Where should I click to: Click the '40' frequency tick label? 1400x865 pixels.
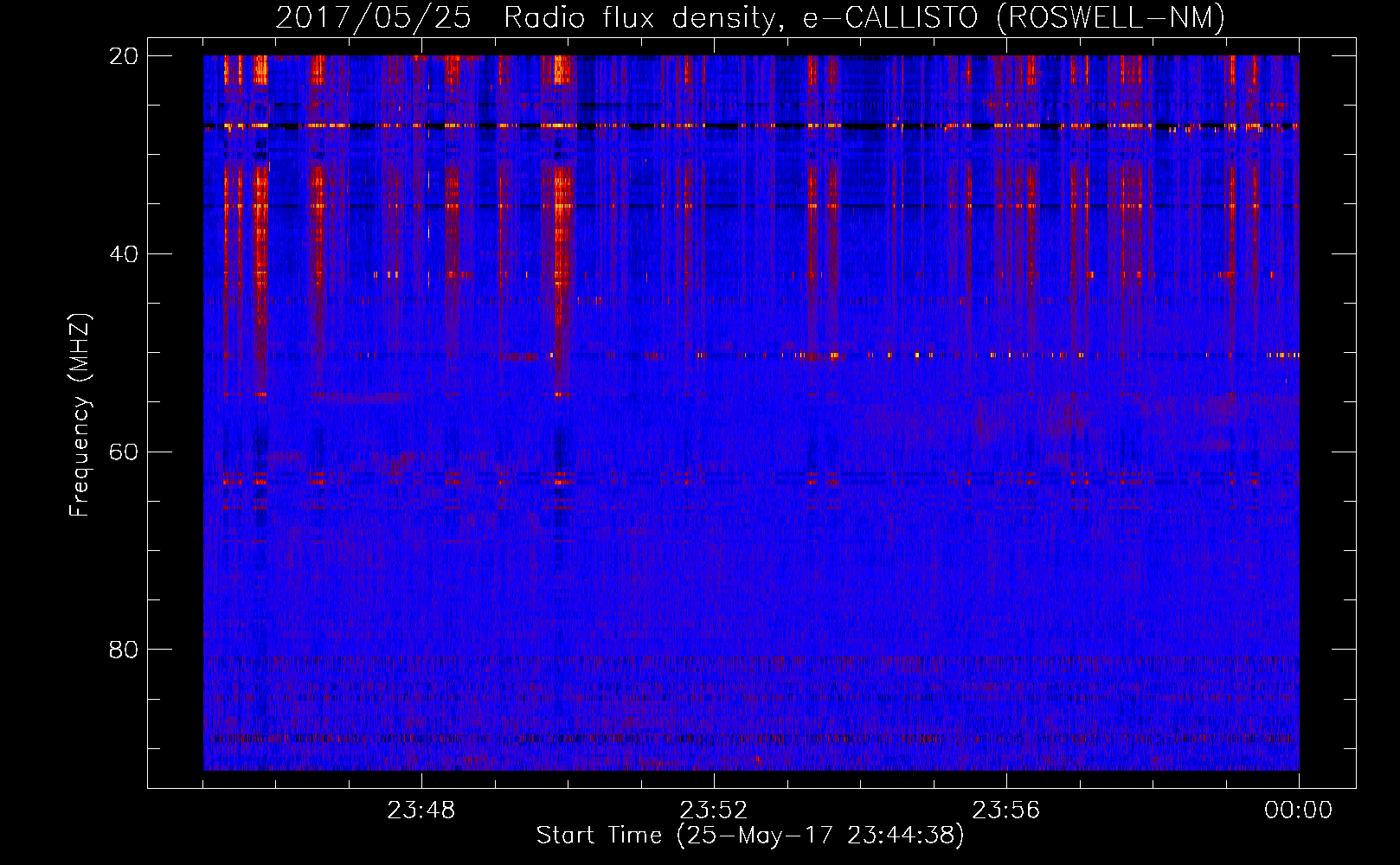click(124, 254)
